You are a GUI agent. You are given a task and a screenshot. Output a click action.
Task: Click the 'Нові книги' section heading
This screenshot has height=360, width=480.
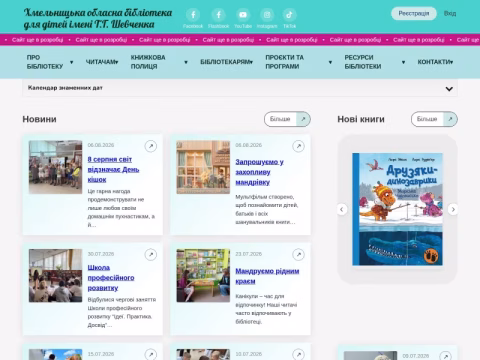click(x=361, y=119)
